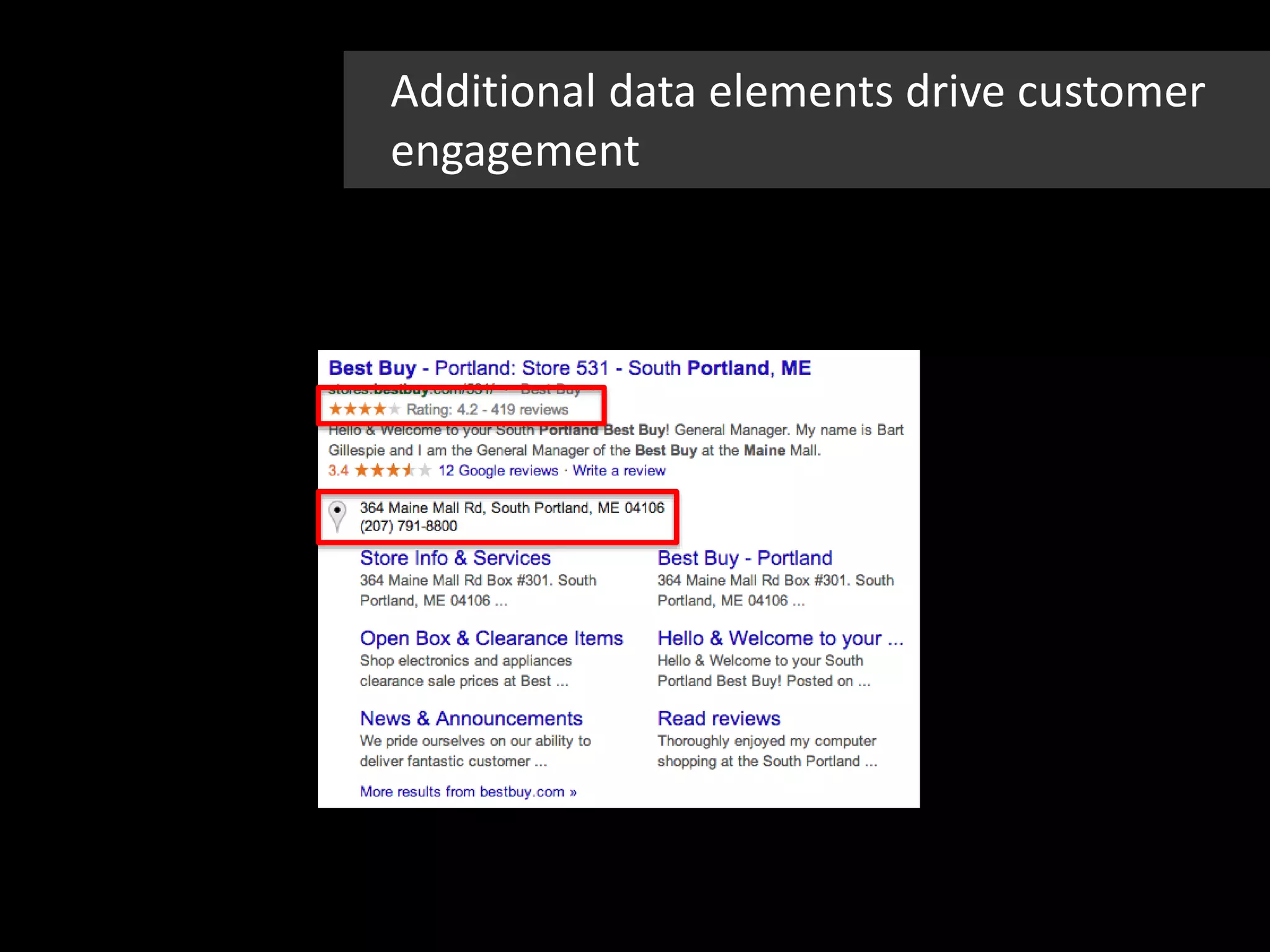The height and width of the screenshot is (952, 1270).
Task: Click the 3.4 Google rating stars
Action: pos(393,470)
